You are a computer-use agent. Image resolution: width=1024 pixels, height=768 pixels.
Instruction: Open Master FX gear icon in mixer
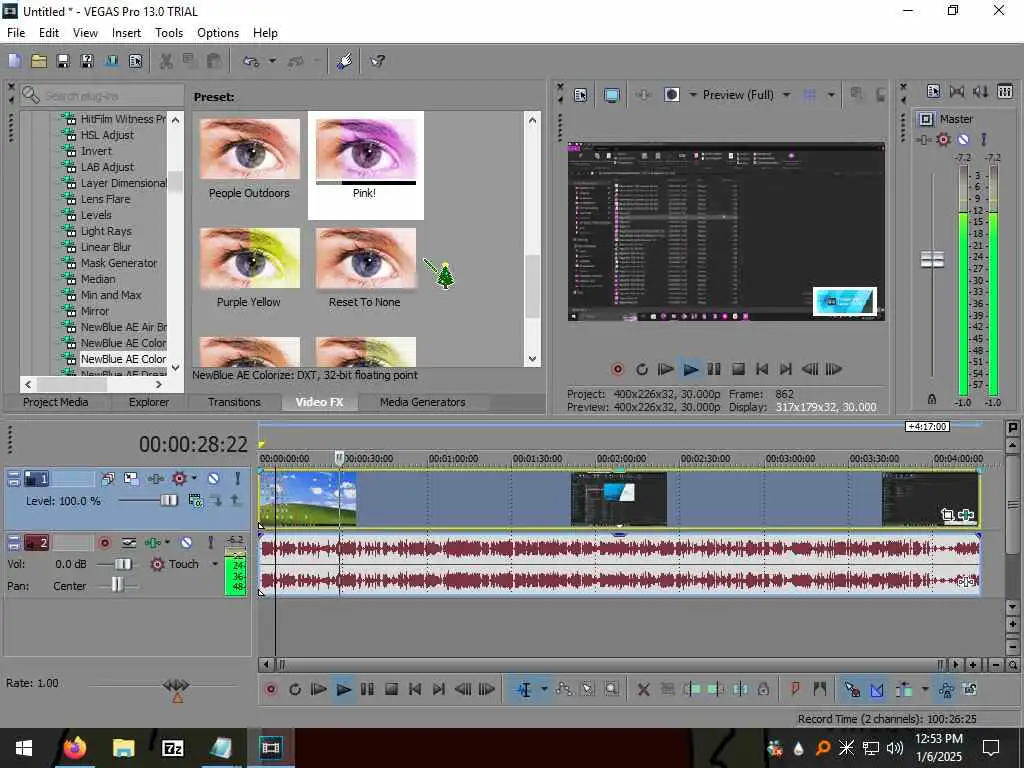943,139
